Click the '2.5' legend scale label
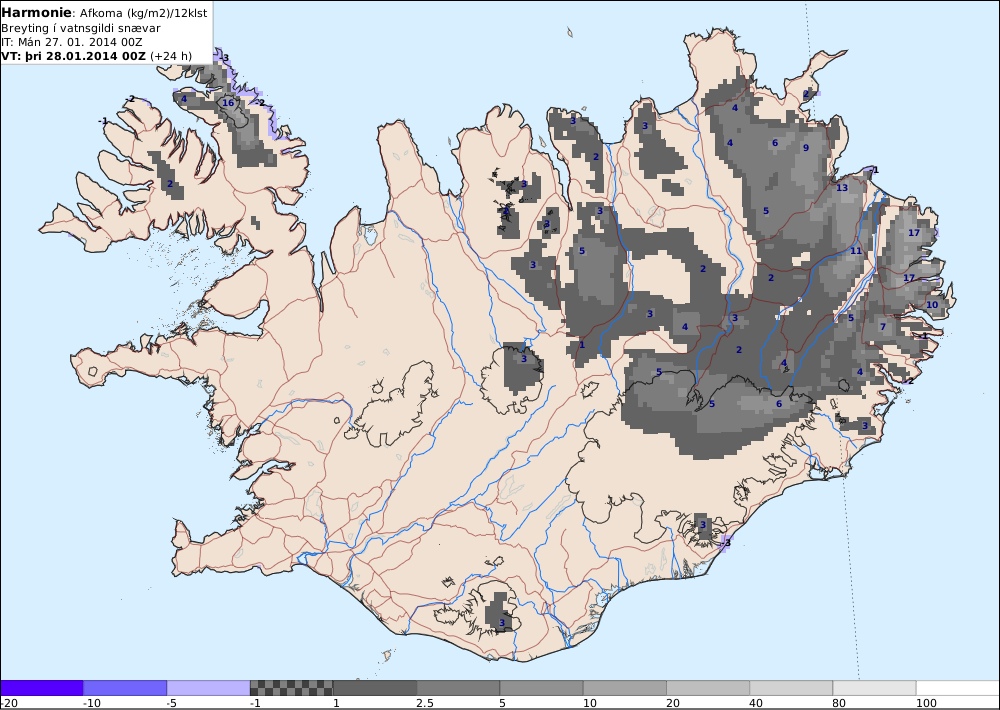 [x=425, y=703]
